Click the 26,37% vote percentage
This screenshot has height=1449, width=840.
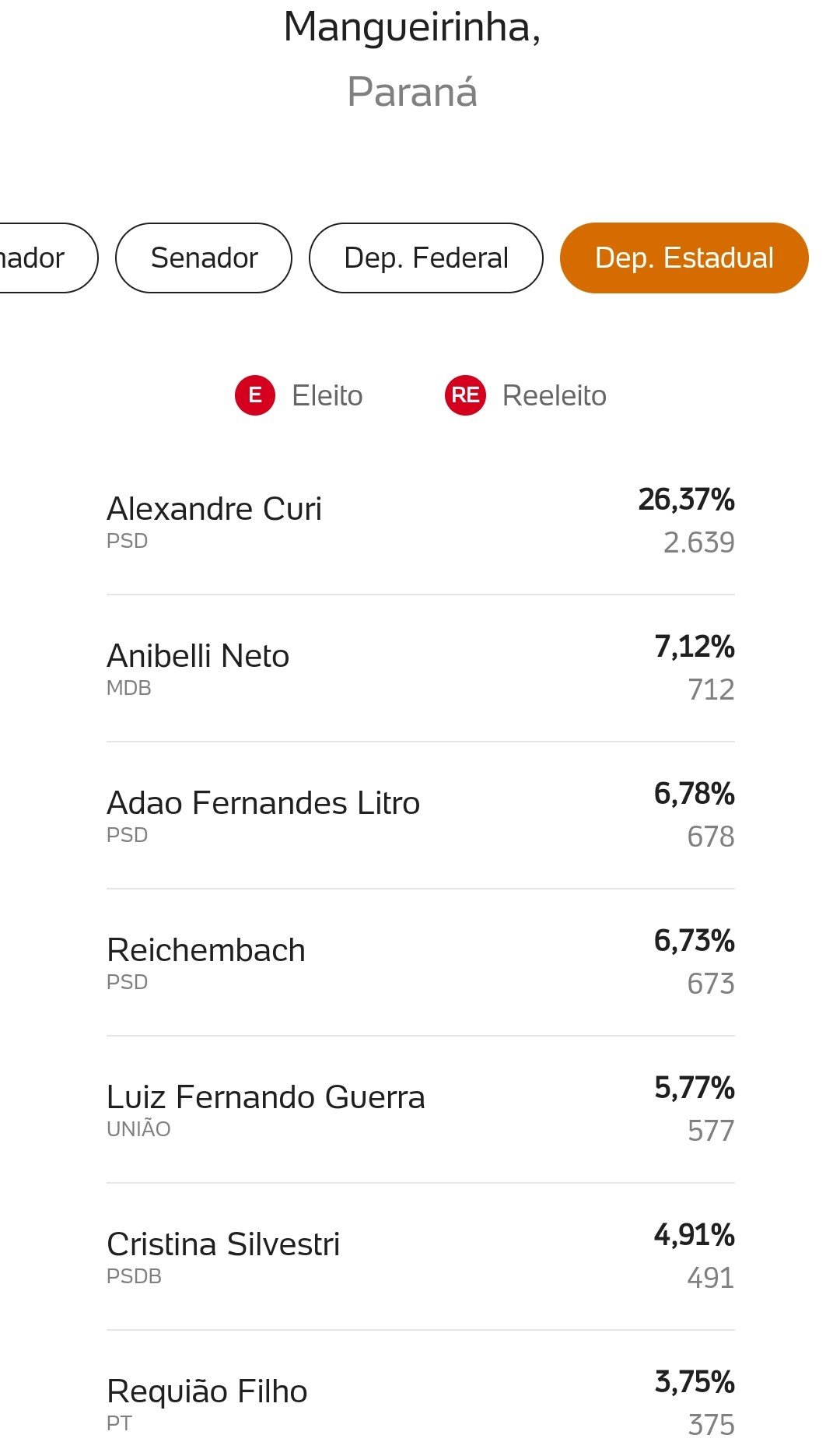click(687, 500)
